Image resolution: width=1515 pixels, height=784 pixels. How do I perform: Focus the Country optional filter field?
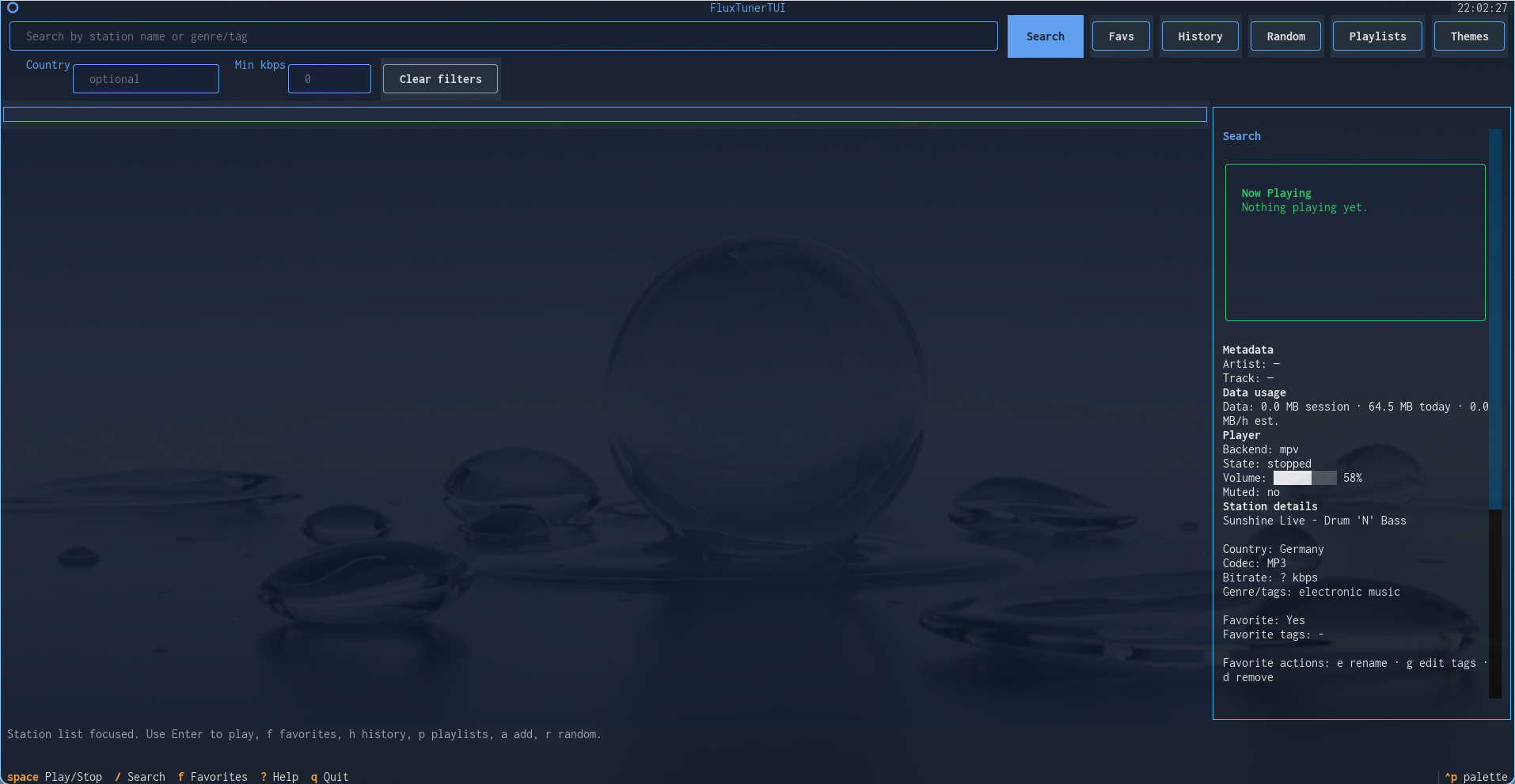tap(146, 79)
